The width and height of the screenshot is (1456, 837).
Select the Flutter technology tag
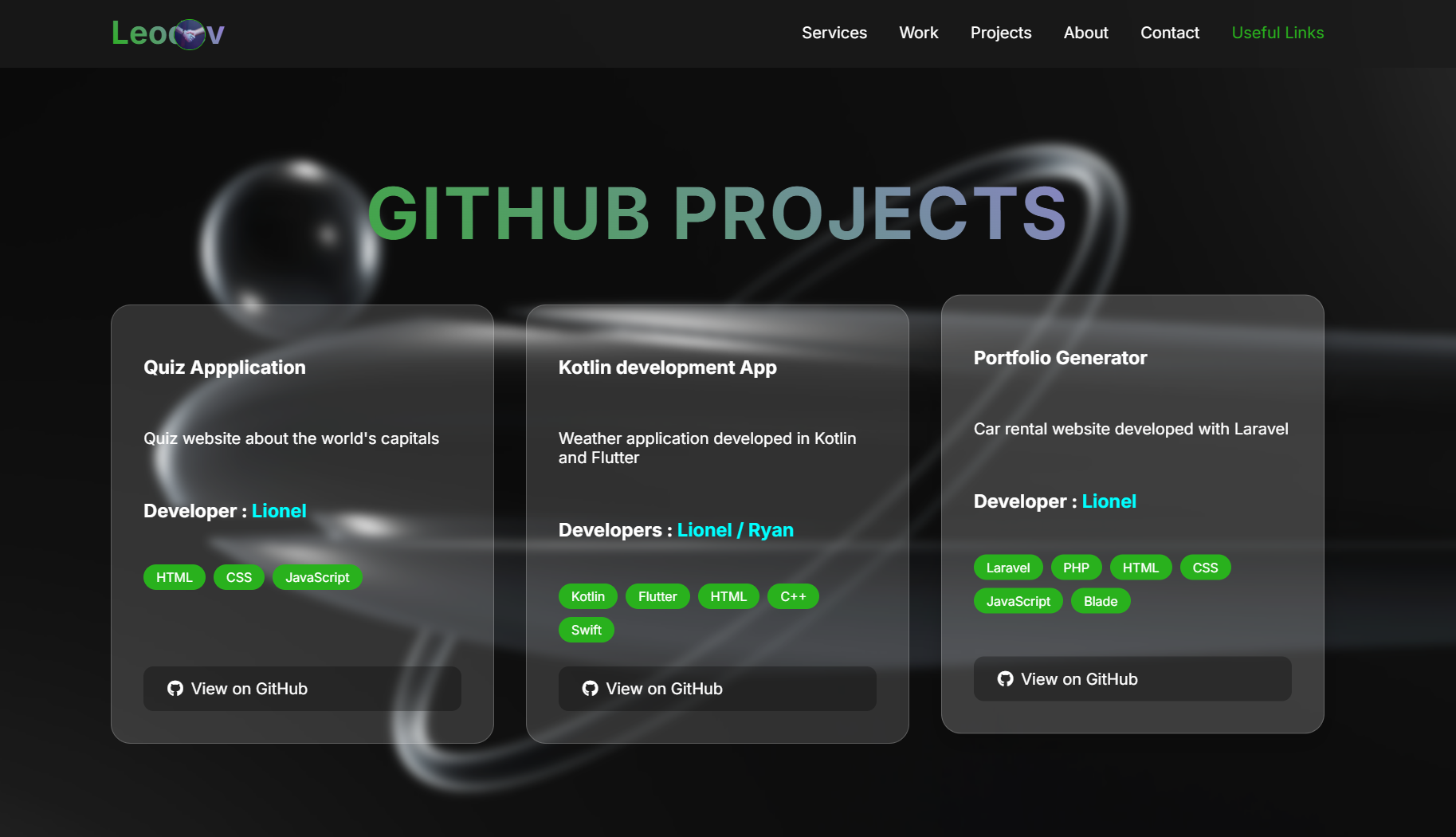point(657,596)
